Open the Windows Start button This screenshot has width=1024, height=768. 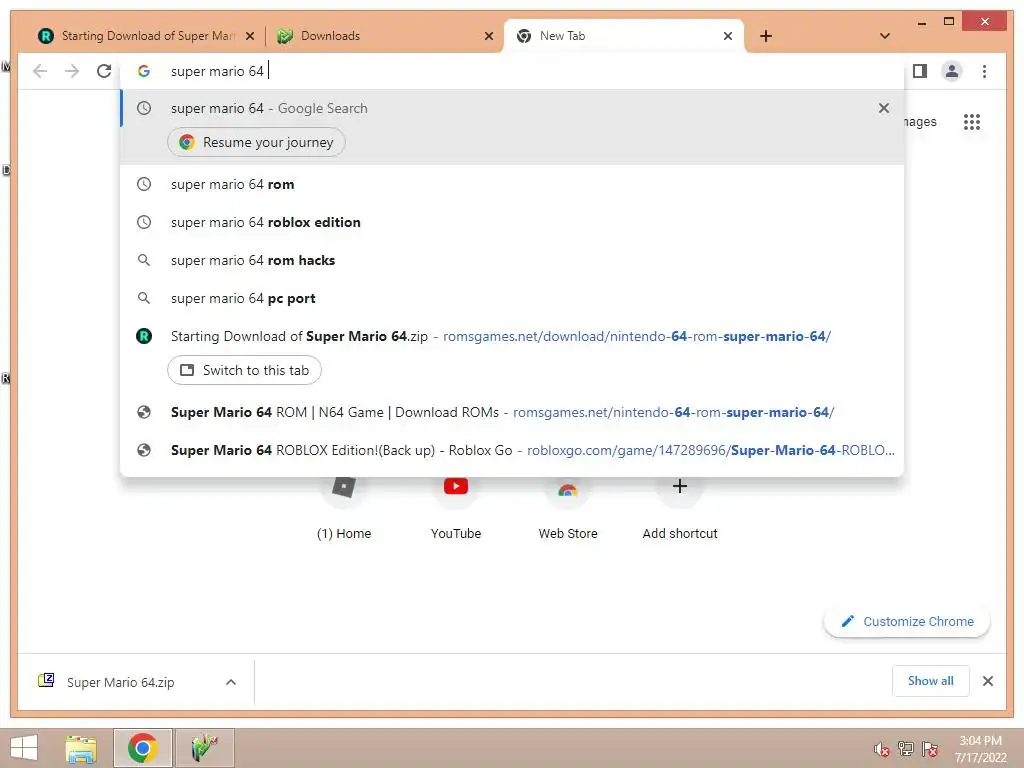(x=24, y=748)
